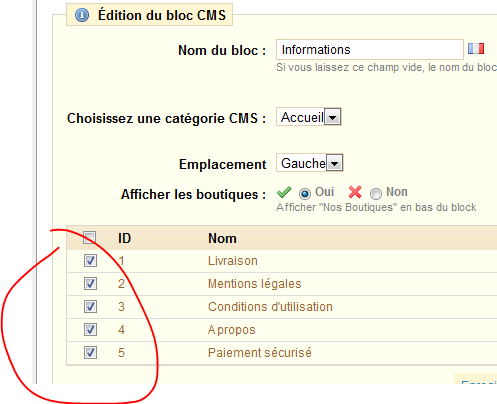Click the Livraison page name
497x404 pixels.
point(233,261)
